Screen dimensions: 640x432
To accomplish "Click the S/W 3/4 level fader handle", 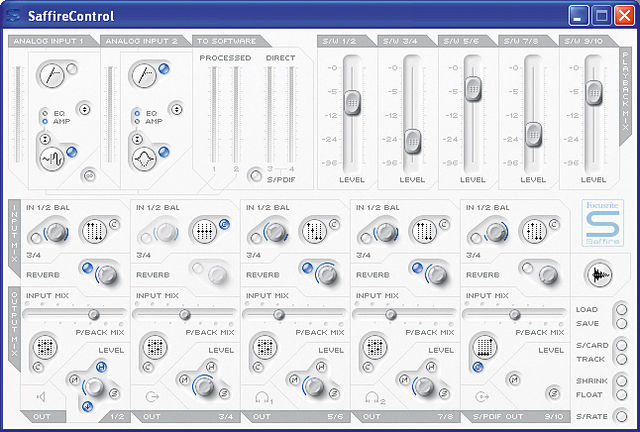I will click(412, 141).
